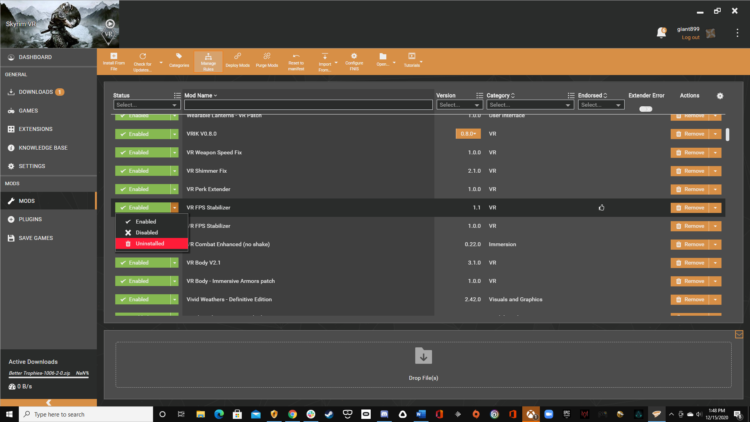The height and width of the screenshot is (422, 750).
Task: Click Deploy Mods
Action: click(238, 62)
